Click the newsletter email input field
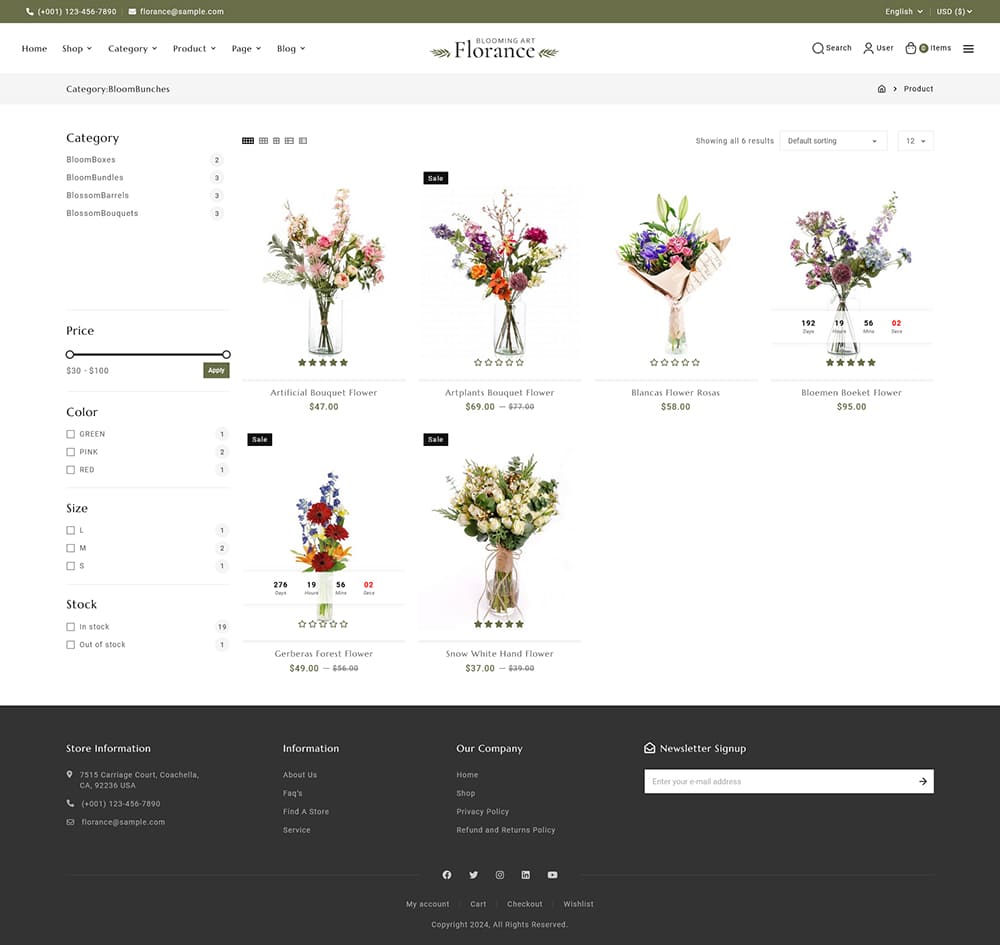1000x945 pixels. coord(780,781)
